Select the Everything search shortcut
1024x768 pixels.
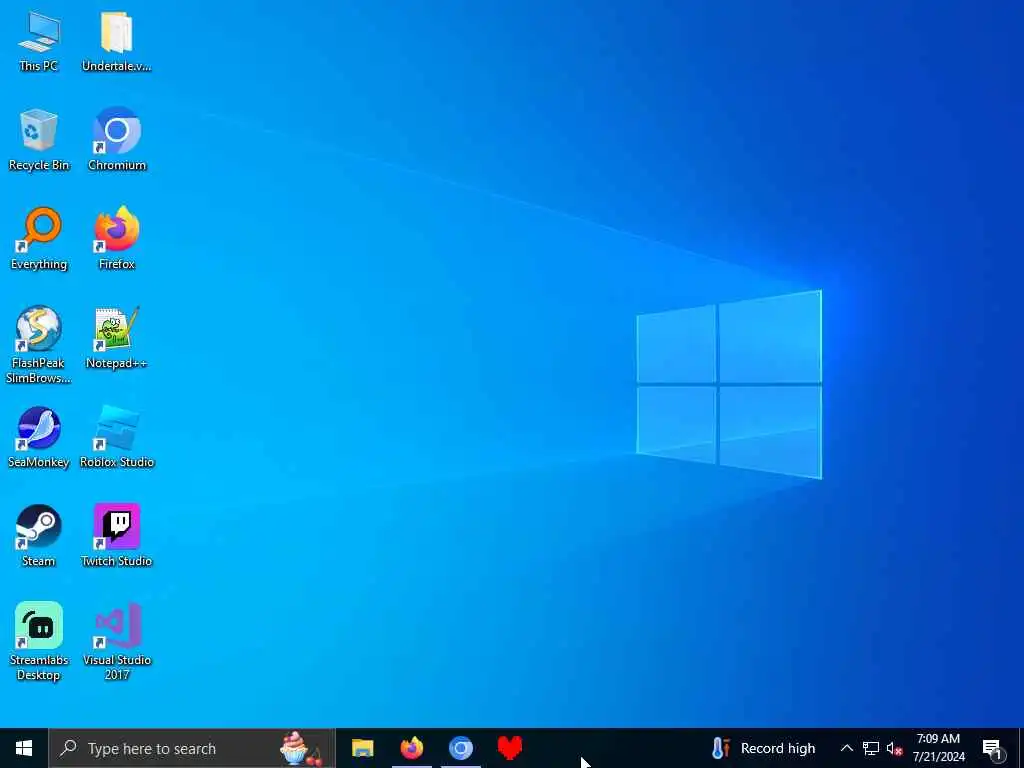coord(39,239)
